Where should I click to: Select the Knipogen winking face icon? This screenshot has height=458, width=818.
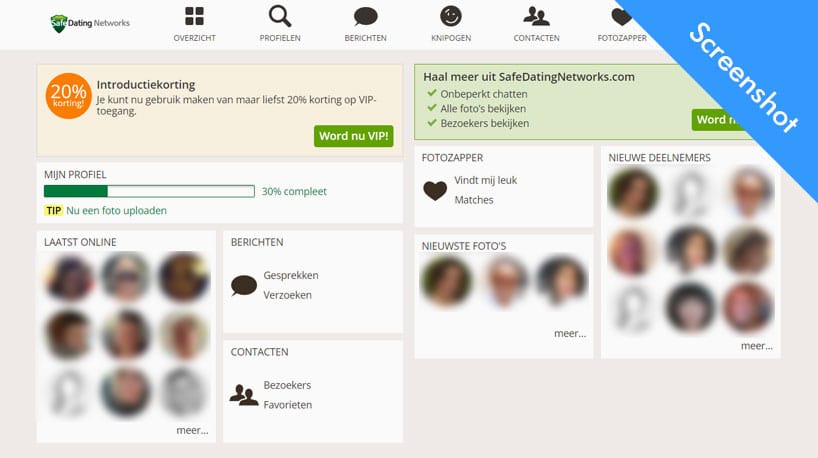pyautogui.click(x=451, y=16)
